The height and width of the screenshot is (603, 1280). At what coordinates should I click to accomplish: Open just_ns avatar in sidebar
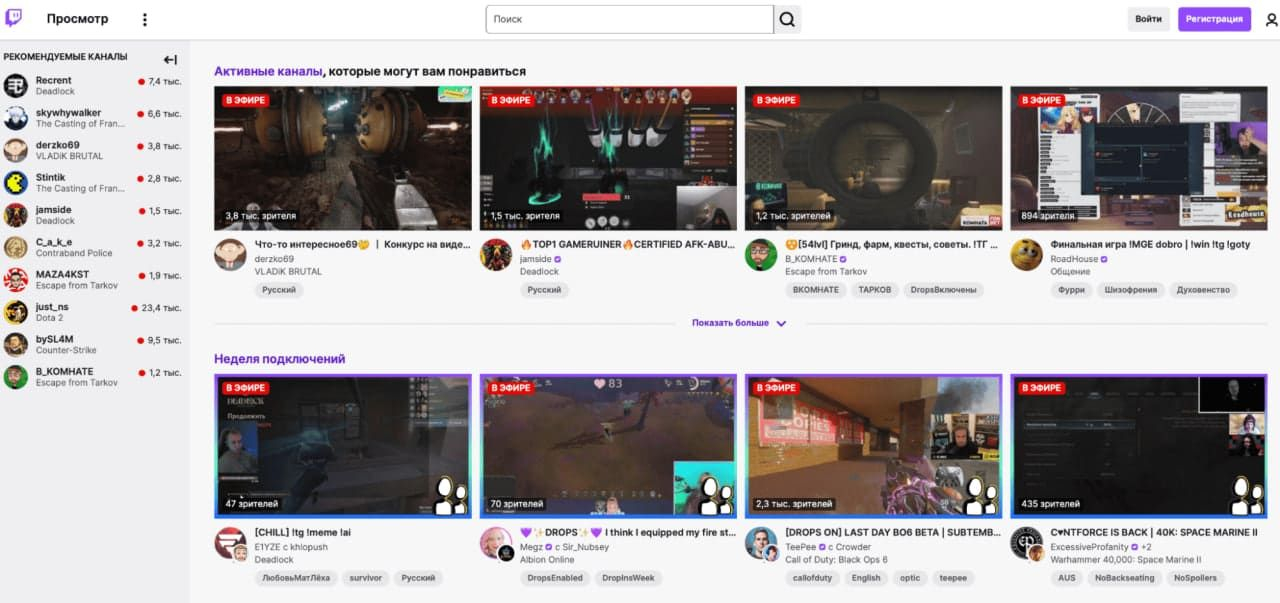16,312
